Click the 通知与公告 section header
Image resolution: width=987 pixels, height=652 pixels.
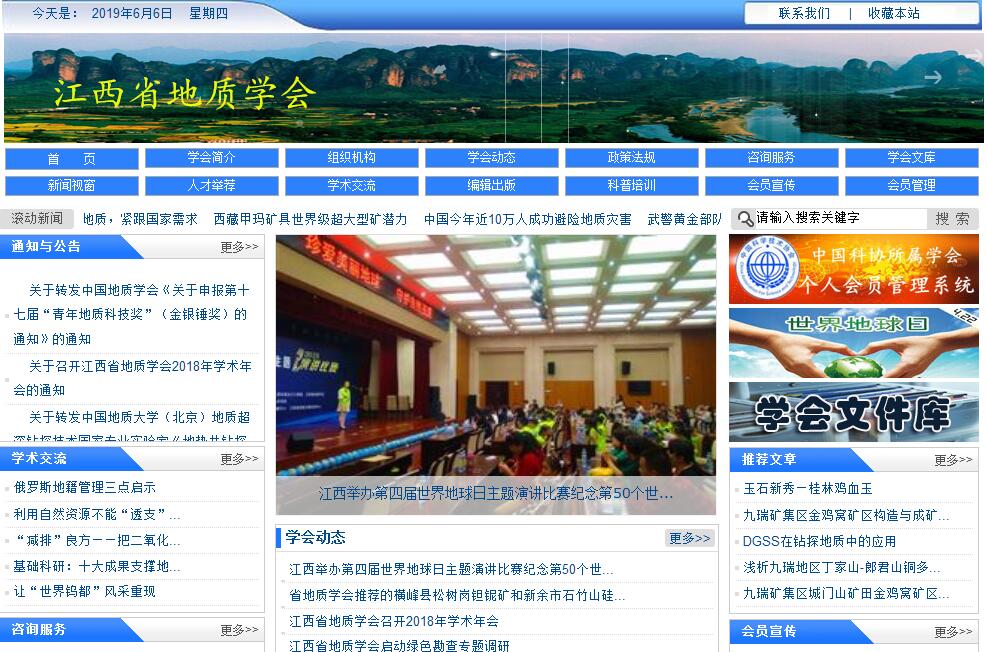46,247
